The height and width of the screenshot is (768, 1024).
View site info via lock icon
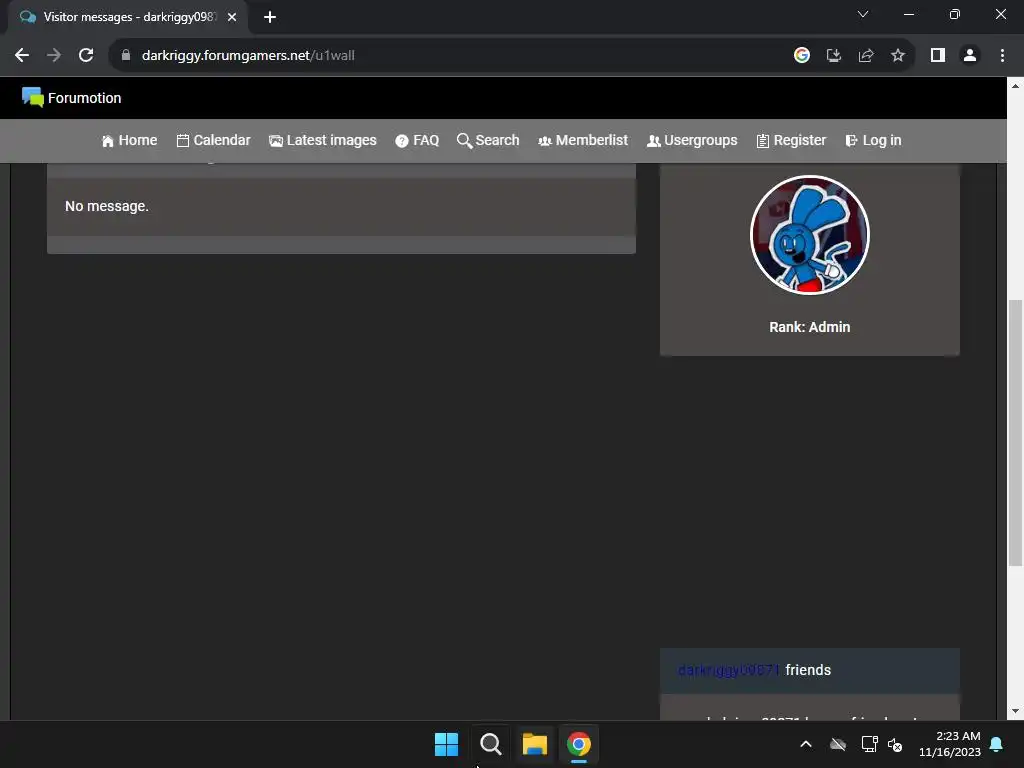tap(126, 56)
